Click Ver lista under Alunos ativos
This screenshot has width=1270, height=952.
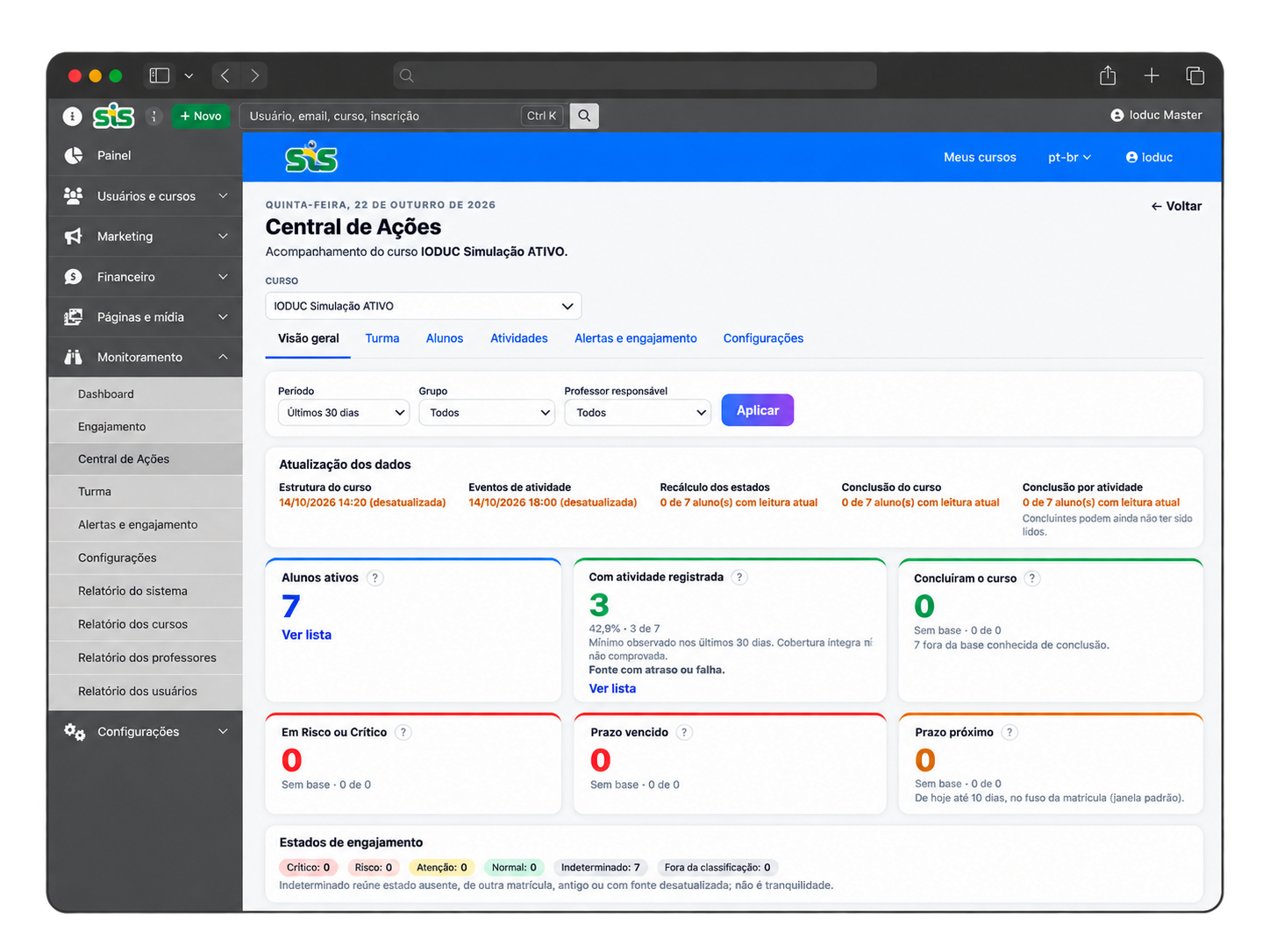click(x=307, y=635)
